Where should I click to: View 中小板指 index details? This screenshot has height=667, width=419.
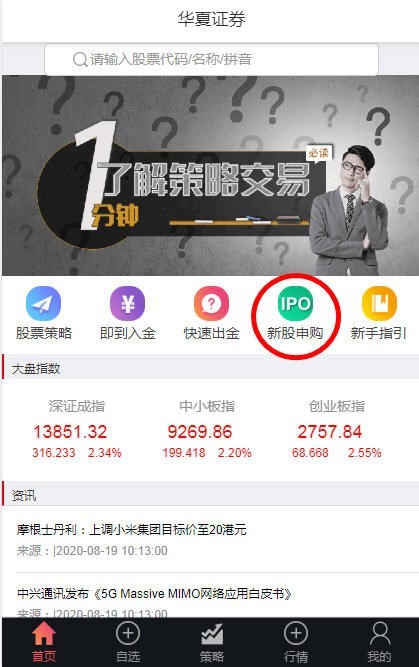pyautogui.click(x=207, y=430)
